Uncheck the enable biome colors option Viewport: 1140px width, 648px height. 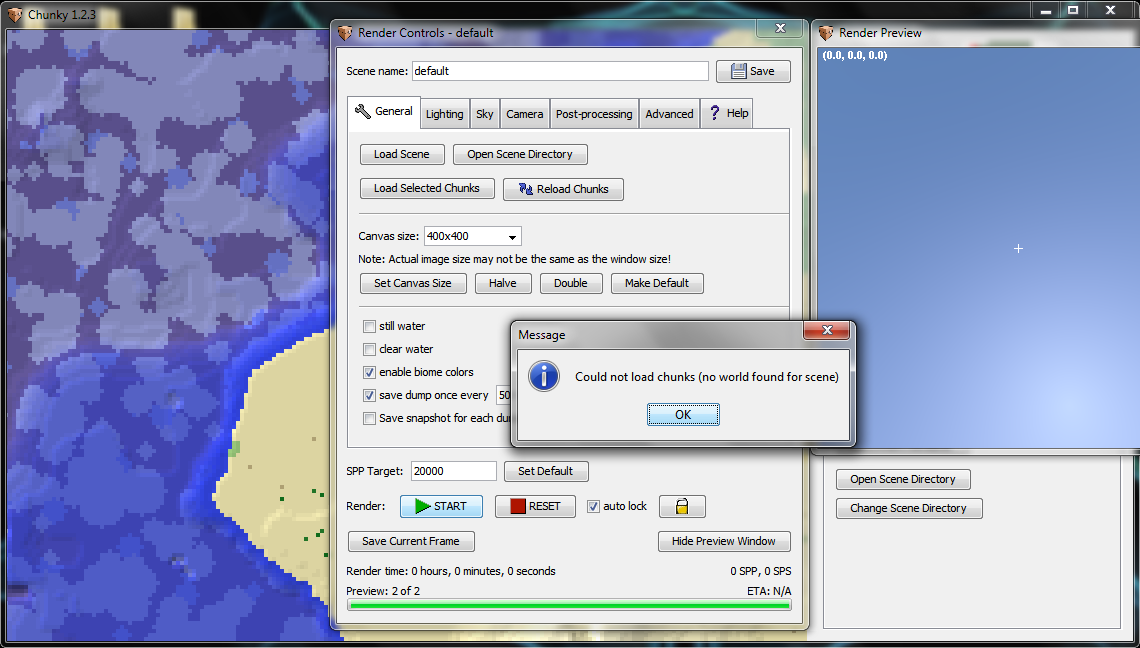pos(369,372)
